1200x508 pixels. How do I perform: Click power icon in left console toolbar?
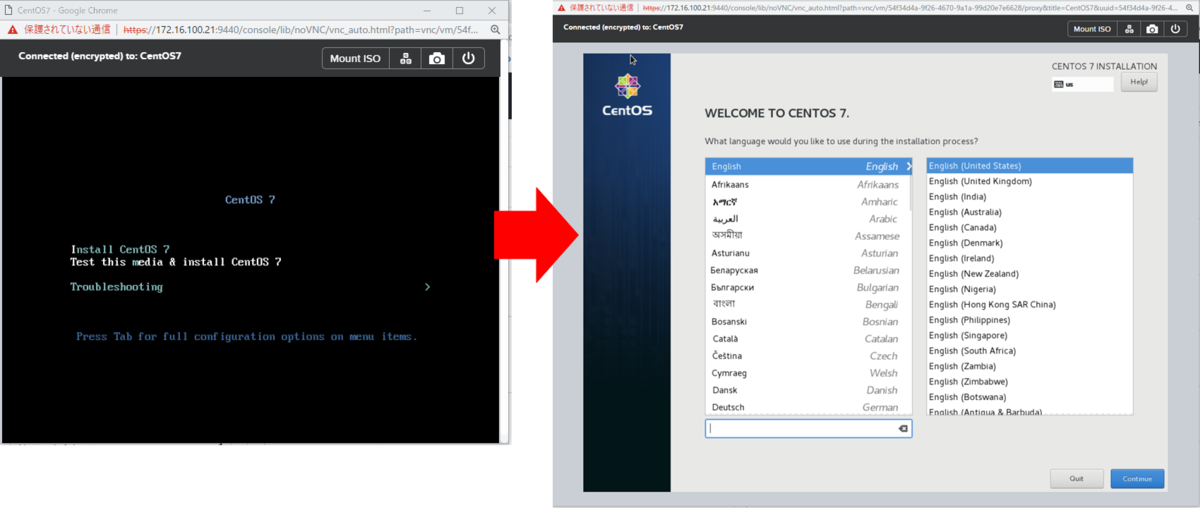coord(469,58)
